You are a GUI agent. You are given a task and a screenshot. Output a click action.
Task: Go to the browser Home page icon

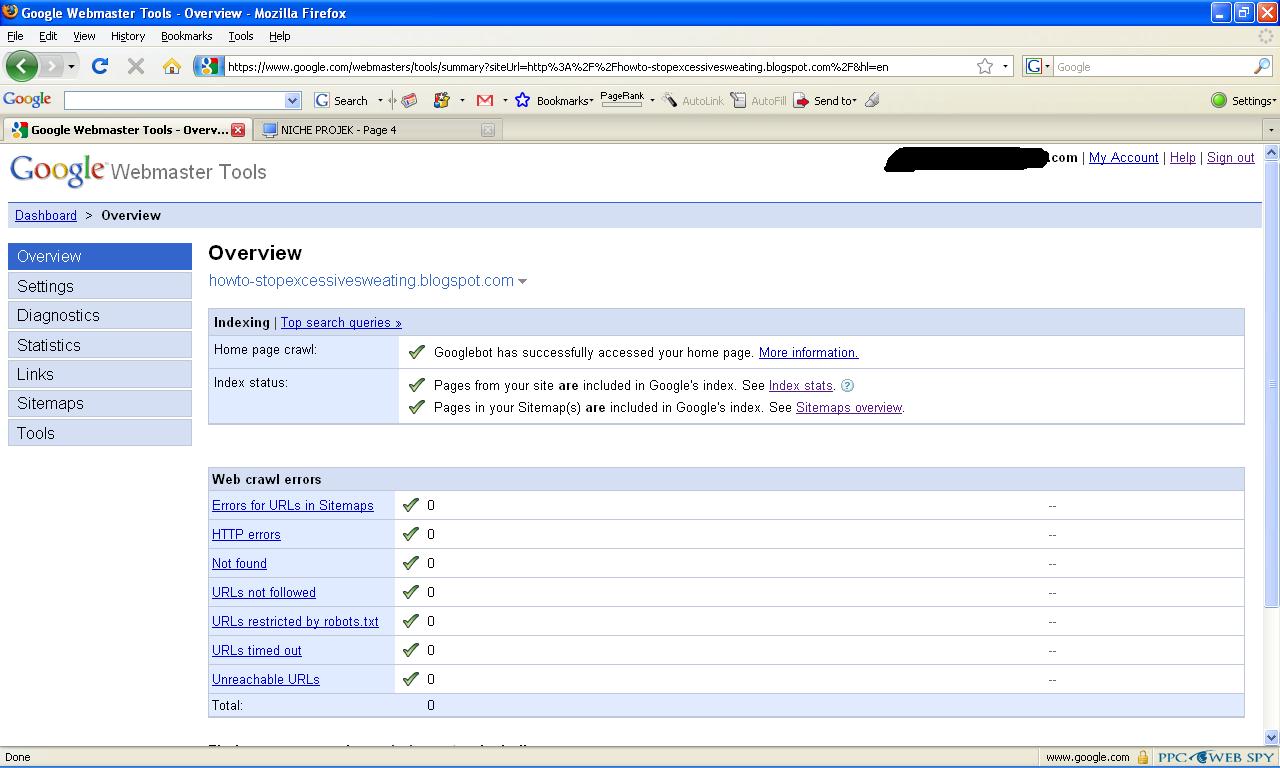click(x=172, y=66)
